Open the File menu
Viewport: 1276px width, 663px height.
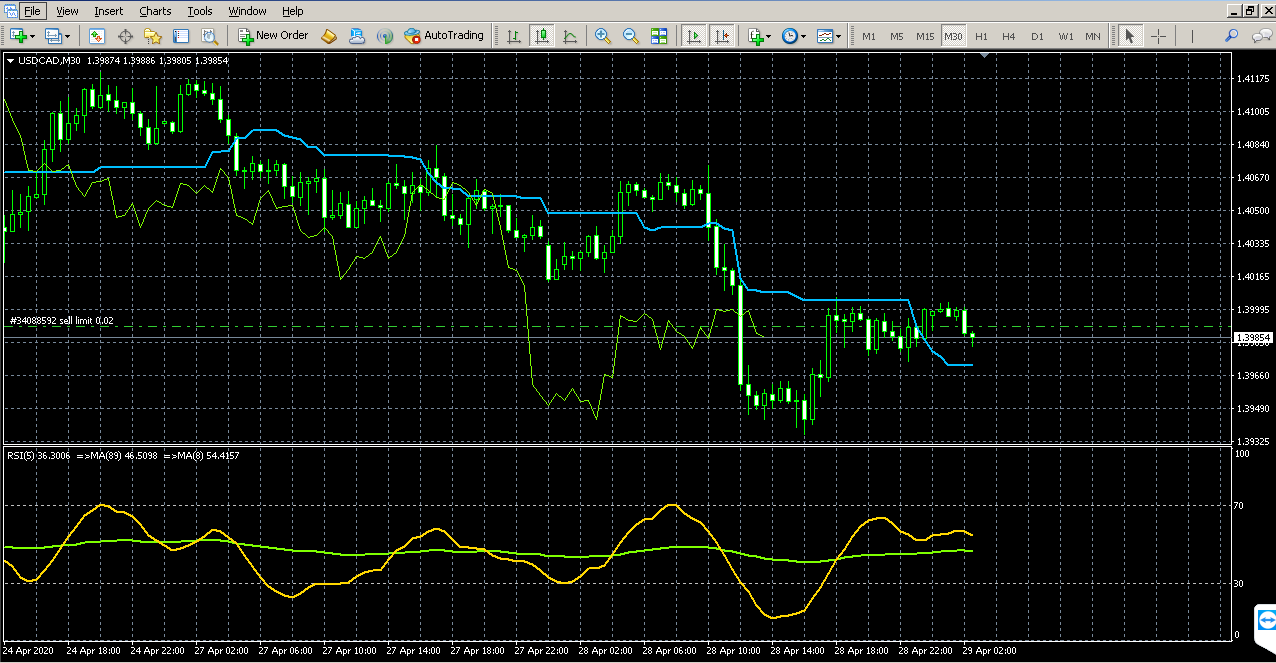(x=33, y=11)
